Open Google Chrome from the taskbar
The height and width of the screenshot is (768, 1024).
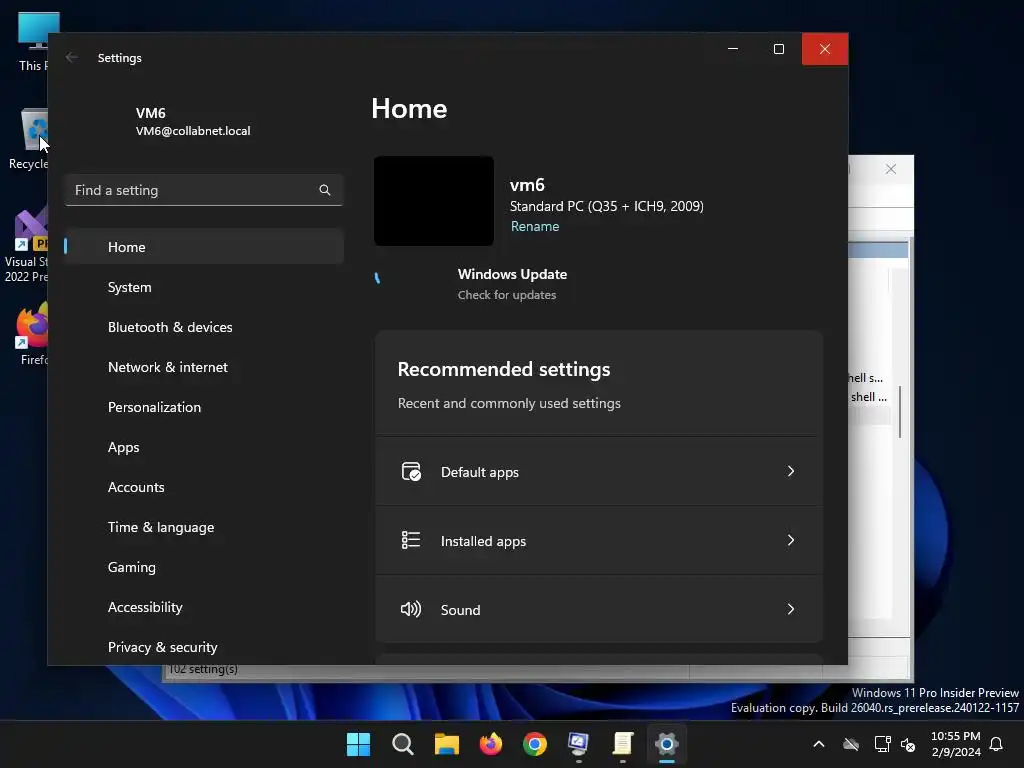coord(535,744)
